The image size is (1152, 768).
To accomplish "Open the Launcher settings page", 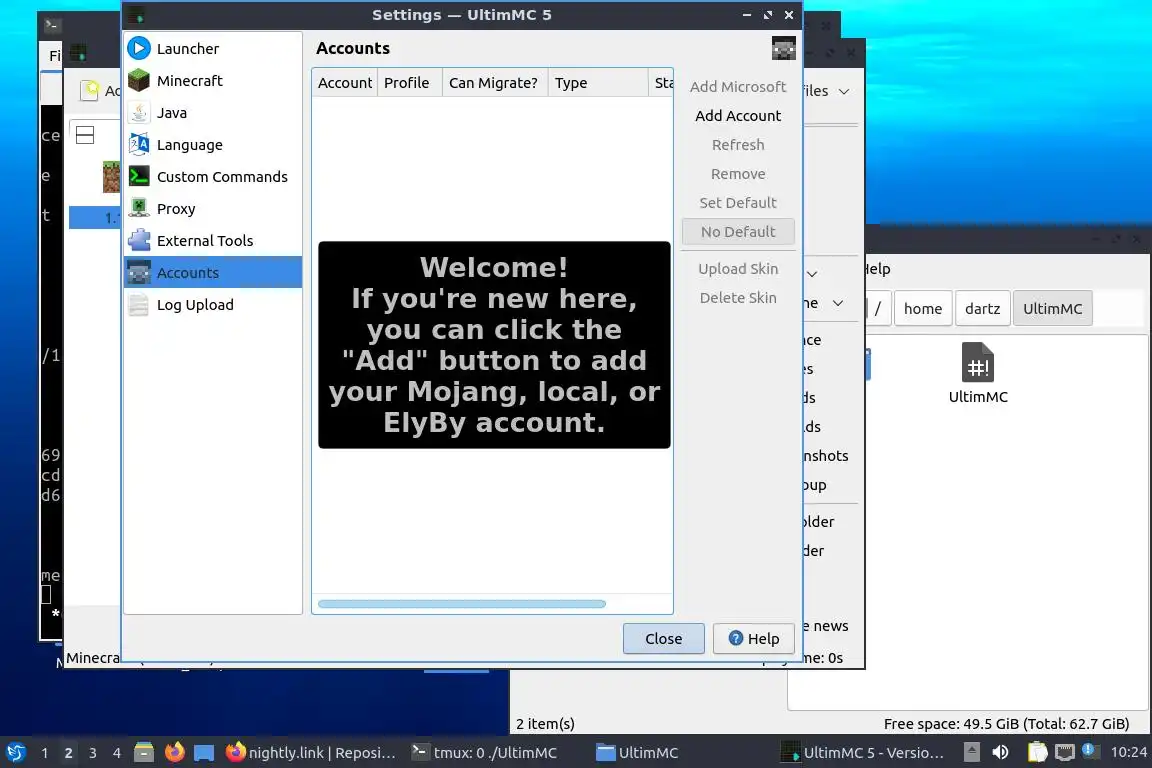I will click(212, 49).
